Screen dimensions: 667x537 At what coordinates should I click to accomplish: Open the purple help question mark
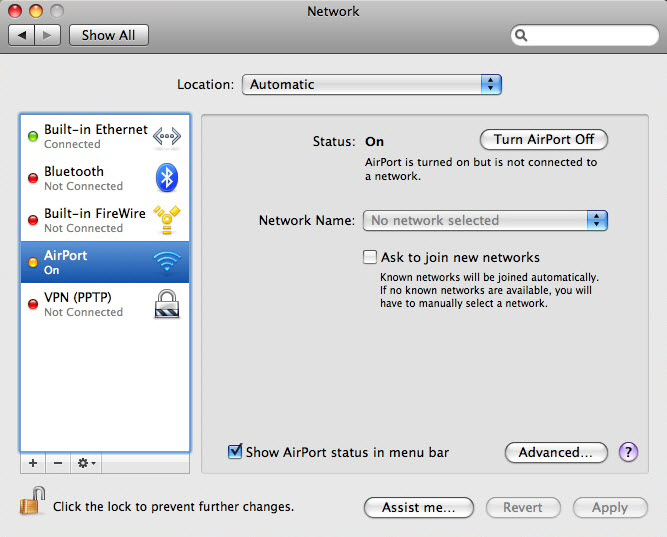[628, 452]
